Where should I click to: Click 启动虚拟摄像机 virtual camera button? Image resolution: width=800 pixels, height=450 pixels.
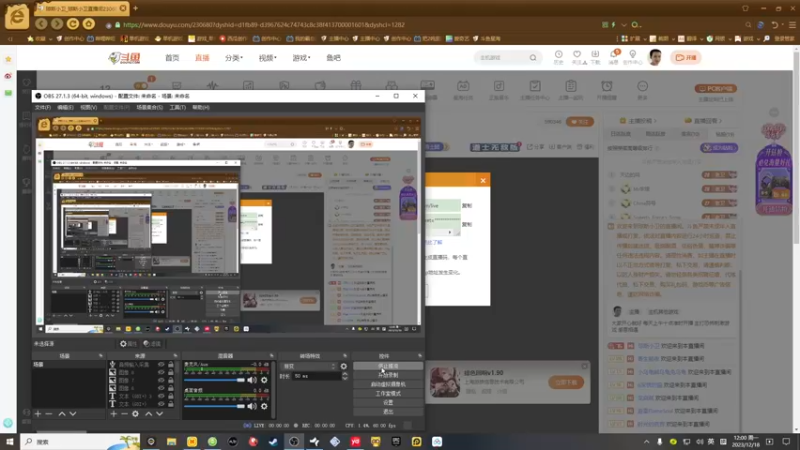pos(388,384)
